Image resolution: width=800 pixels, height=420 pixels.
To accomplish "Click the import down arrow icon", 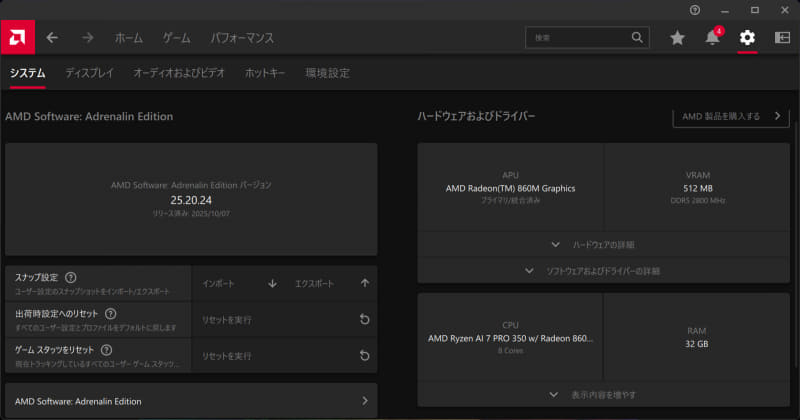I will pos(272,283).
